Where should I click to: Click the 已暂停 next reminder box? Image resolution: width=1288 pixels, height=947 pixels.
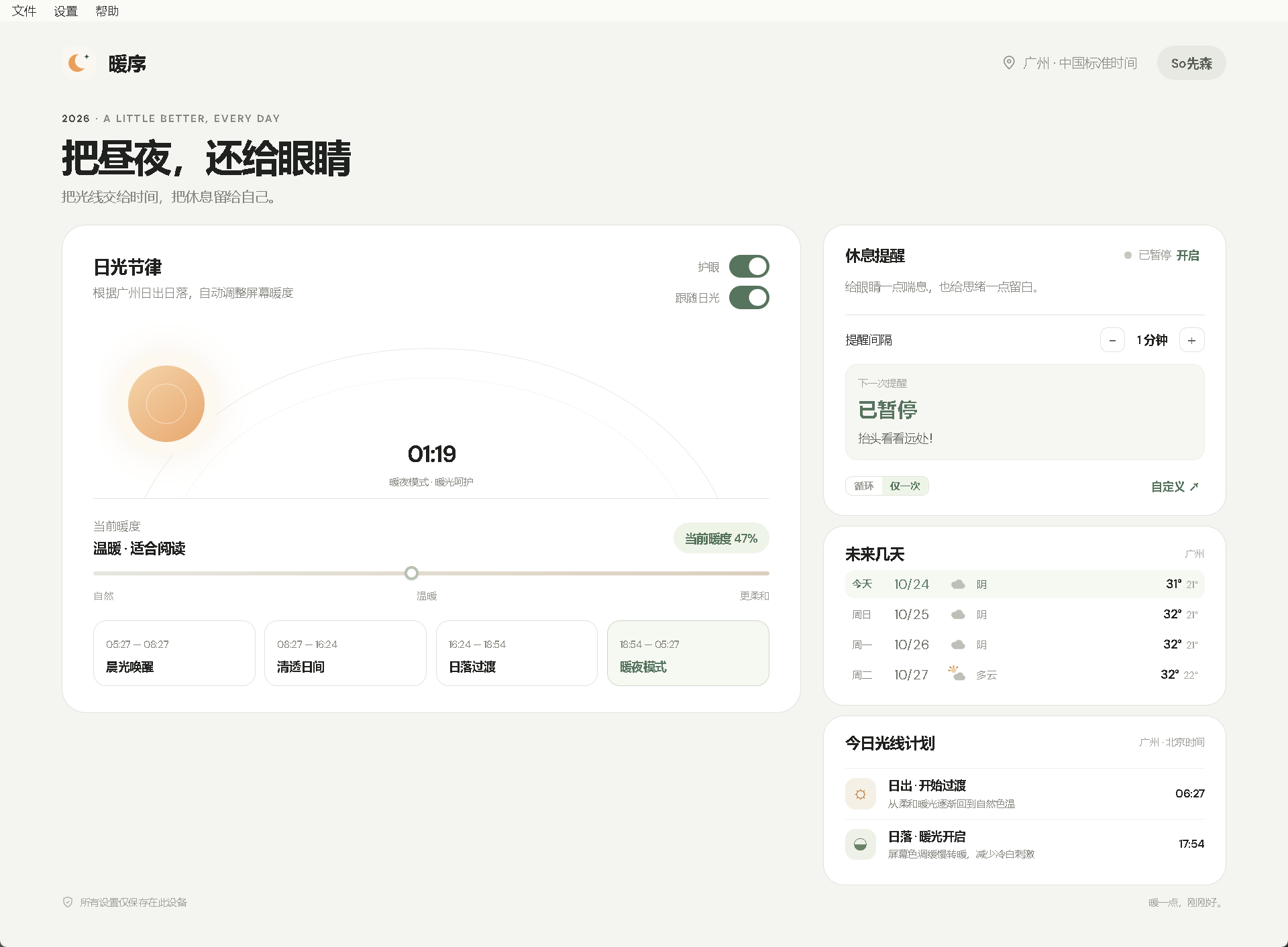point(1025,412)
